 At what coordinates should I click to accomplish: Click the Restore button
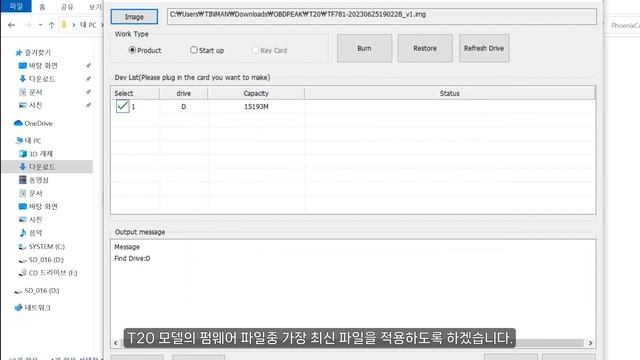tap(425, 48)
